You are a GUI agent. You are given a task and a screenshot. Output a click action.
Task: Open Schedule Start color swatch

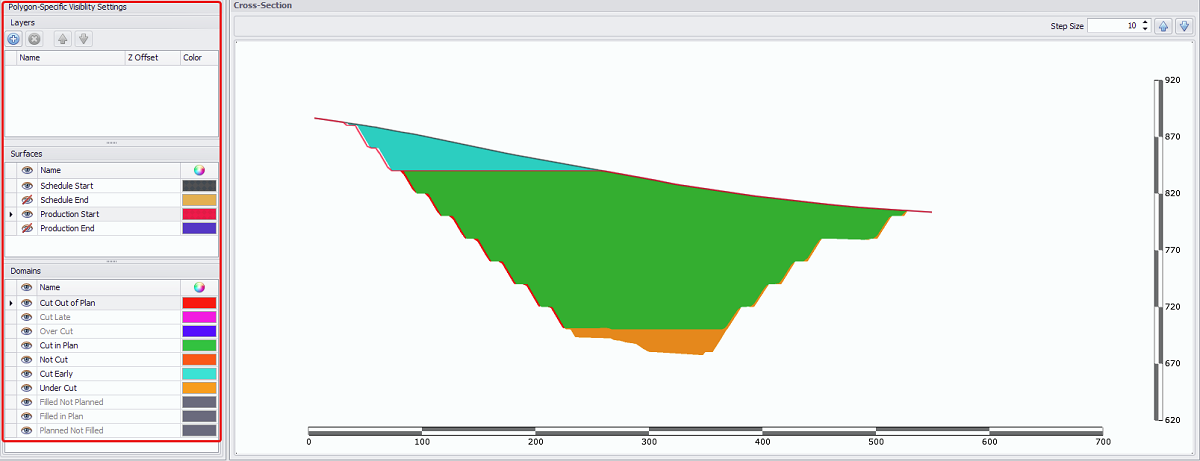tap(199, 186)
